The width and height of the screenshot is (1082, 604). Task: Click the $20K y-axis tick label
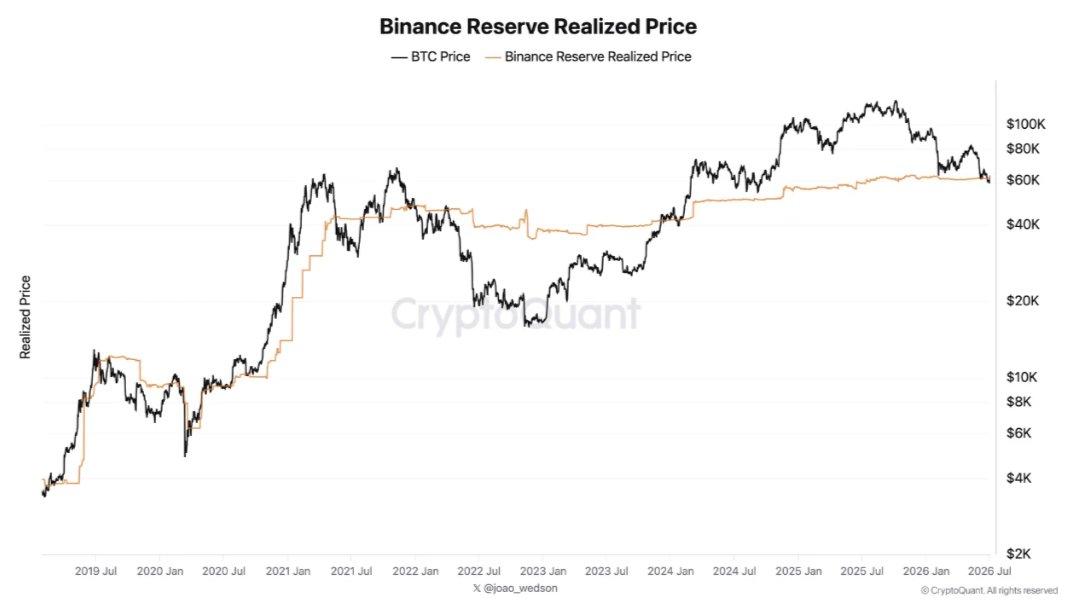coord(1023,301)
